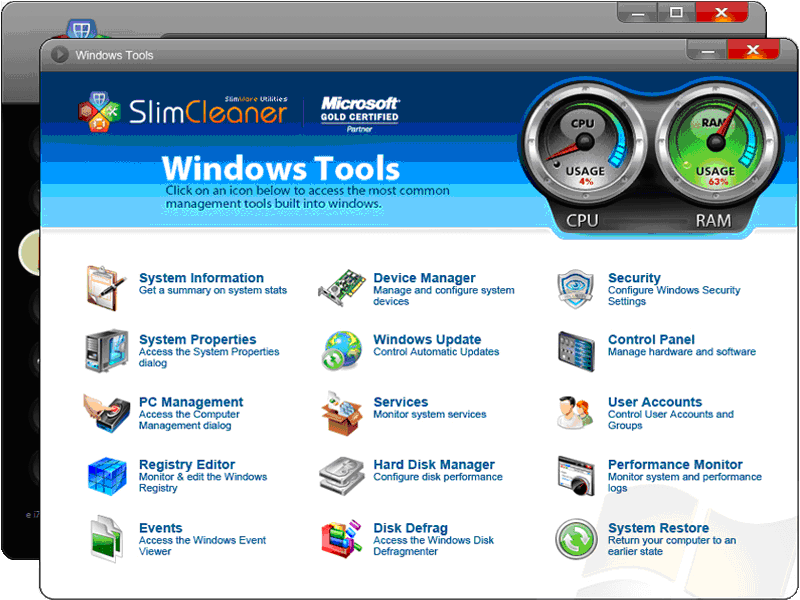Launch the System Restore link

coord(658,528)
